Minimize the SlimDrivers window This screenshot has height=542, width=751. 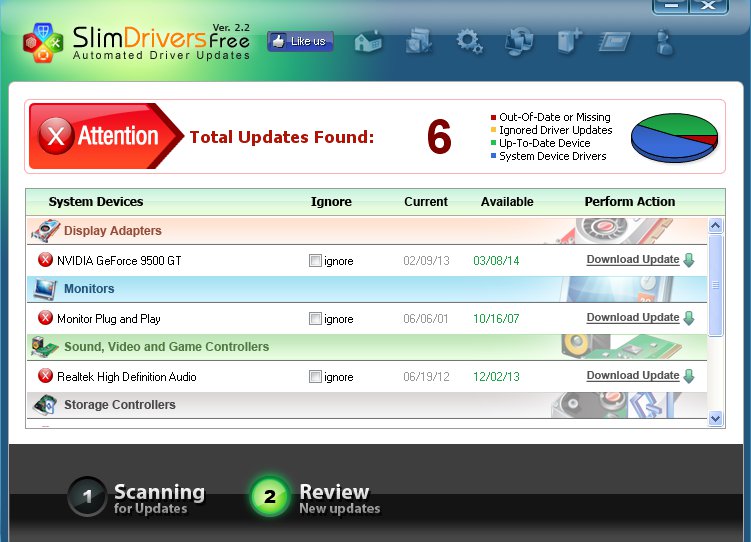click(x=671, y=6)
